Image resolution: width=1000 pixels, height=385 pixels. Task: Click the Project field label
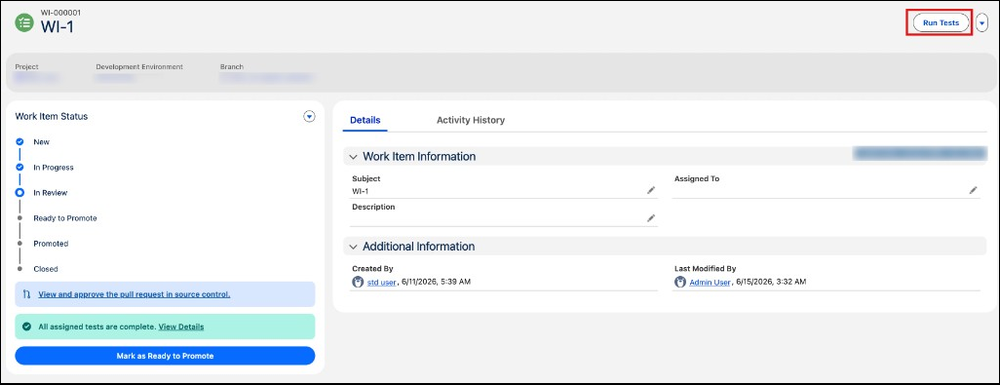pyautogui.click(x=27, y=66)
